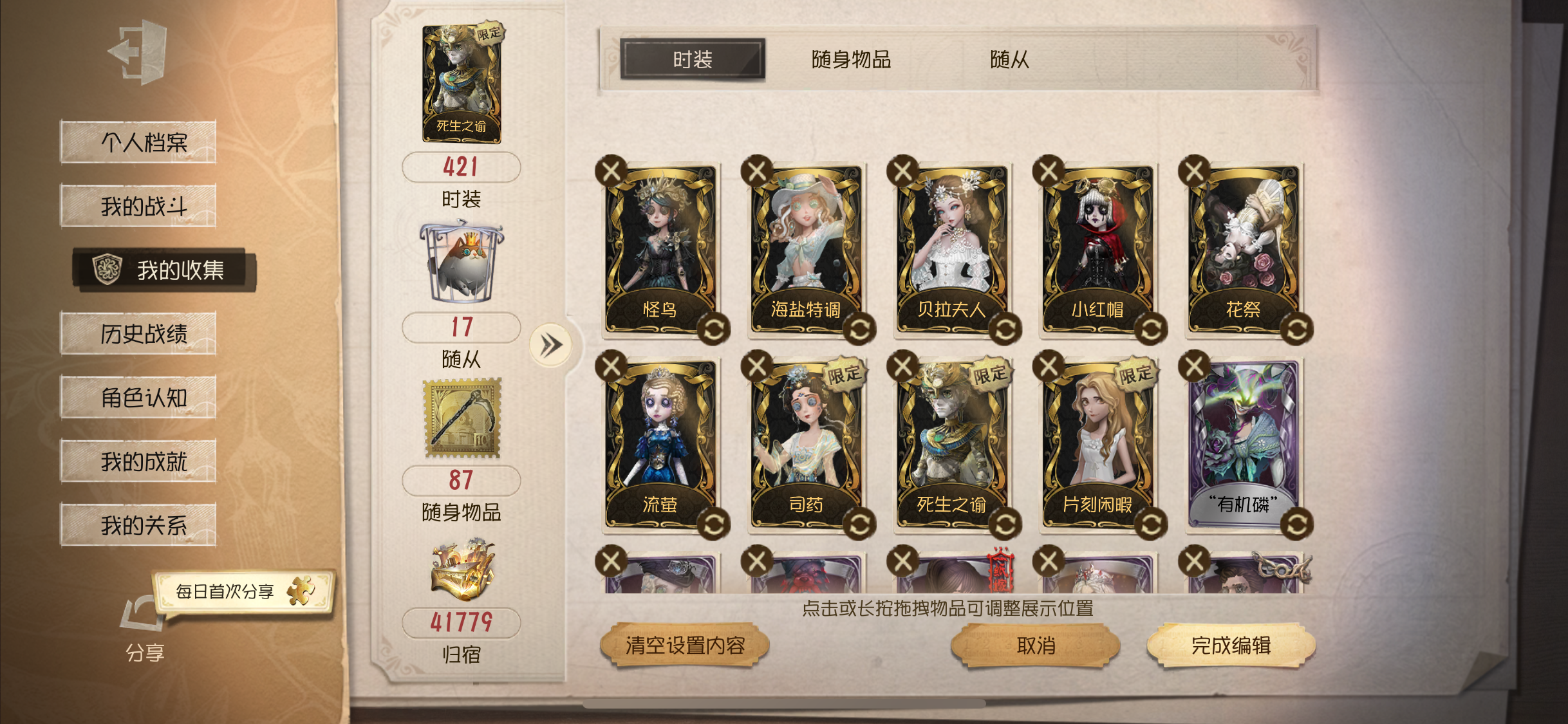Click the share arrow icon
This screenshot has width=1568, height=724.
(x=140, y=613)
